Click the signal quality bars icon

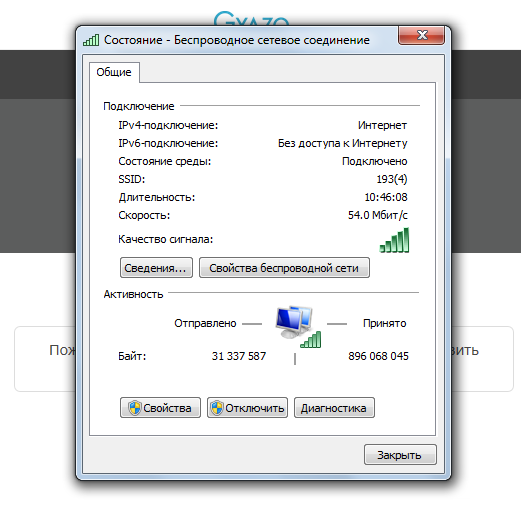394,240
